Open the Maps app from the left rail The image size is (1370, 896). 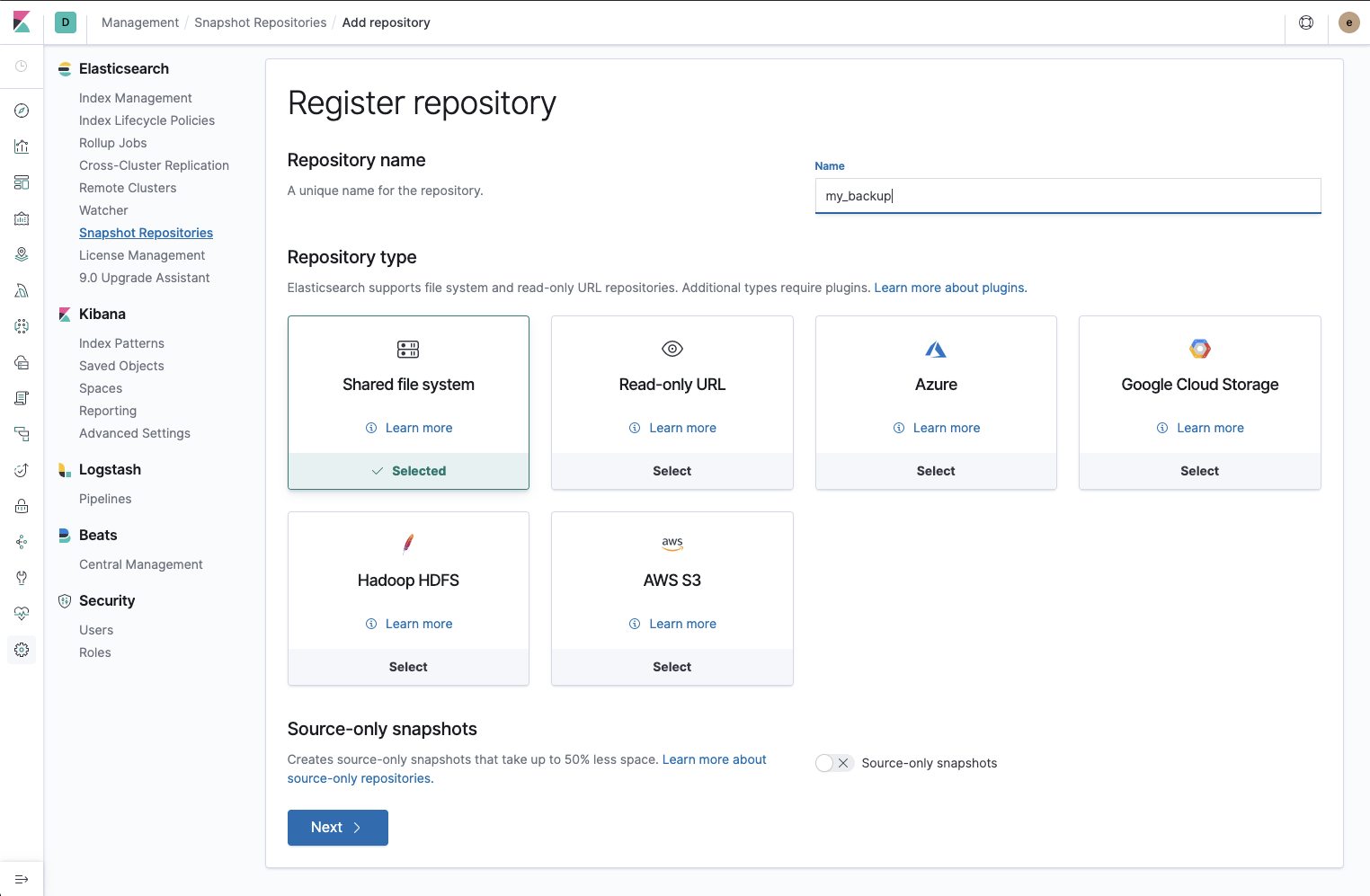[x=22, y=253]
